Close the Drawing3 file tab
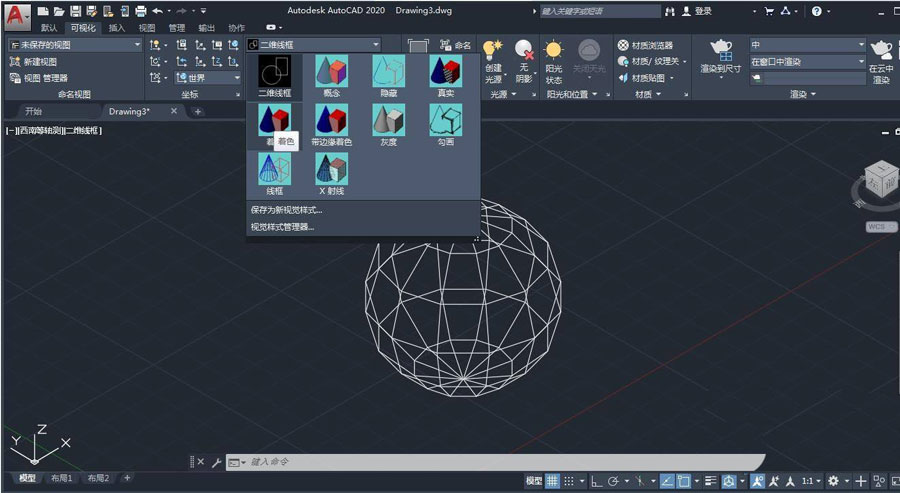This screenshot has height=493, width=900. 174,111
